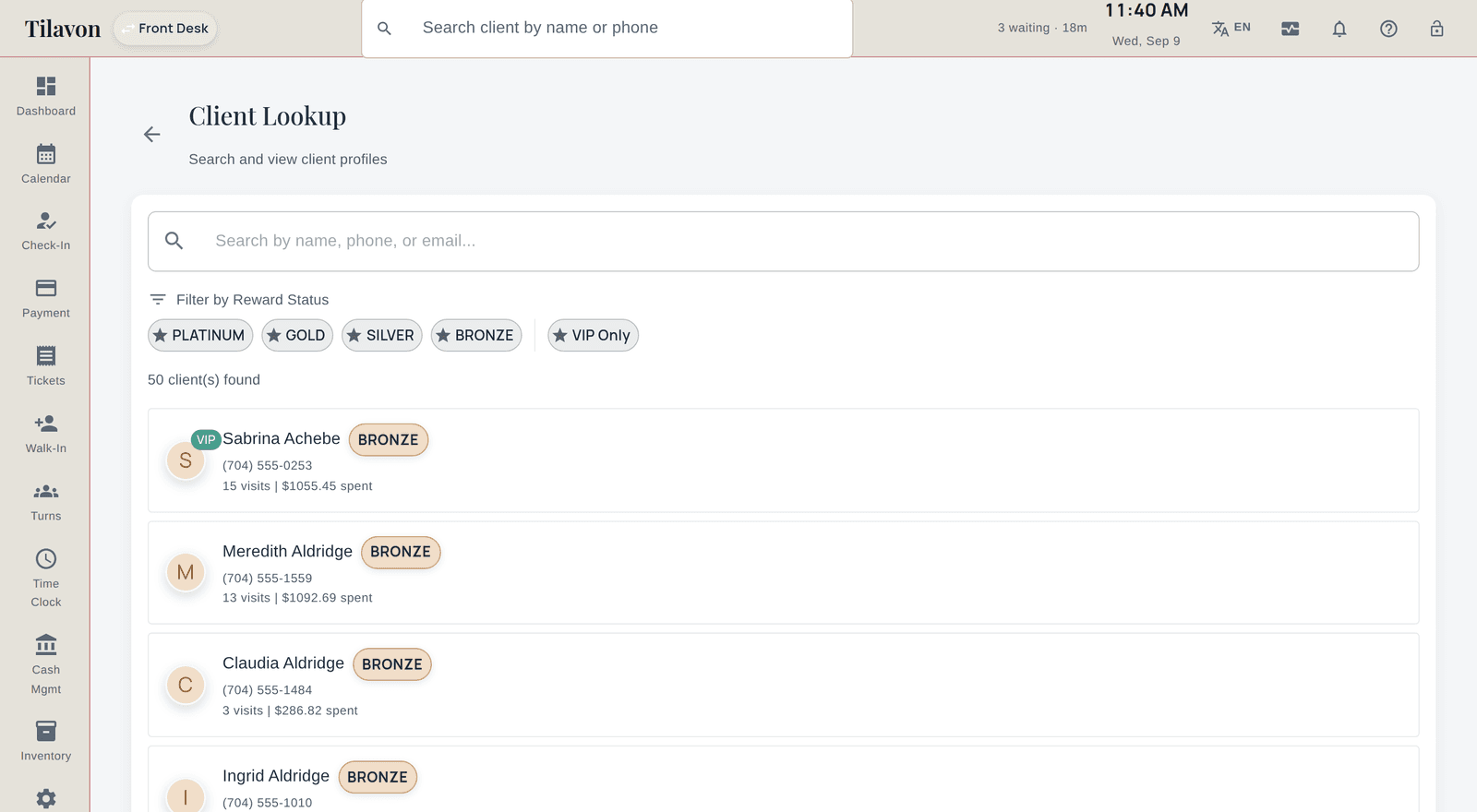The height and width of the screenshot is (812, 1477).
Task: Click the Tilavon logo
Action: click(x=63, y=29)
